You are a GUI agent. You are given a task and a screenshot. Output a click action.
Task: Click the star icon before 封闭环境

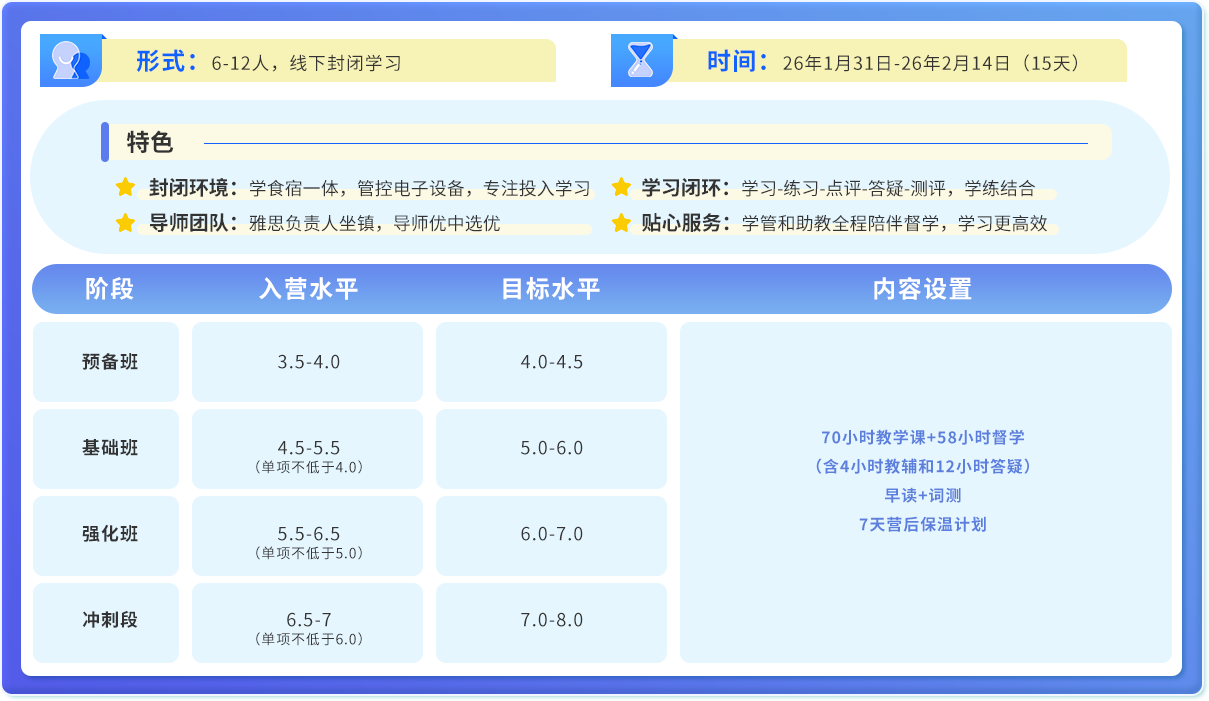click(125, 188)
